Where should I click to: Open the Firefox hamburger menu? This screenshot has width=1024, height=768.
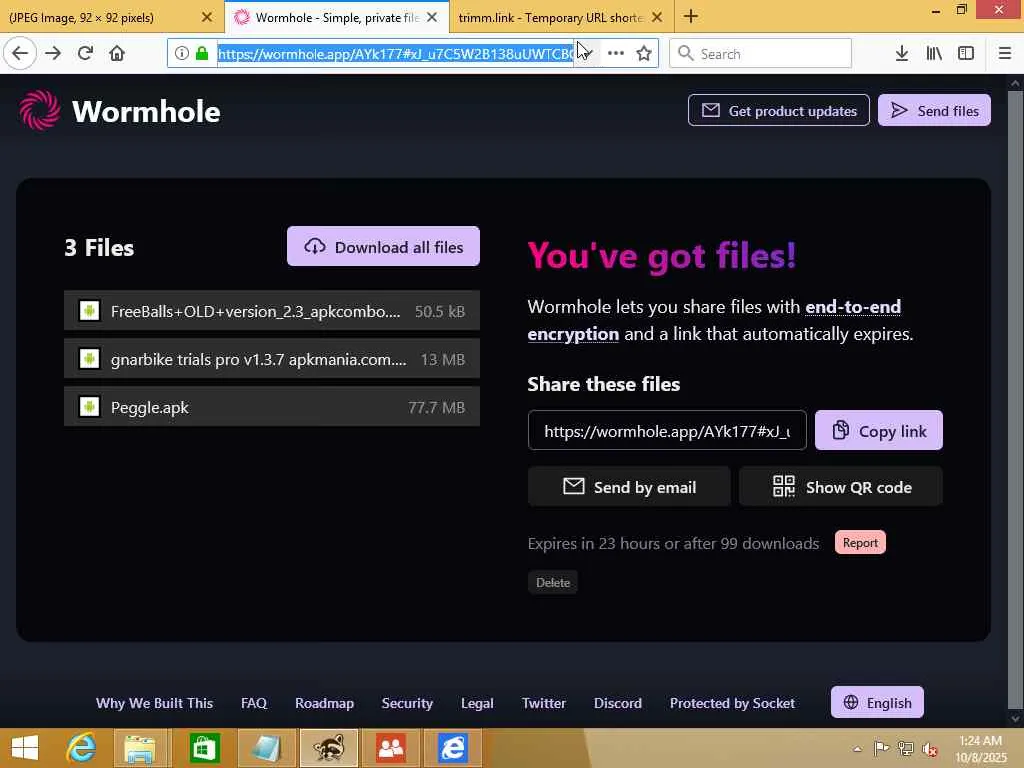pos(1005,53)
